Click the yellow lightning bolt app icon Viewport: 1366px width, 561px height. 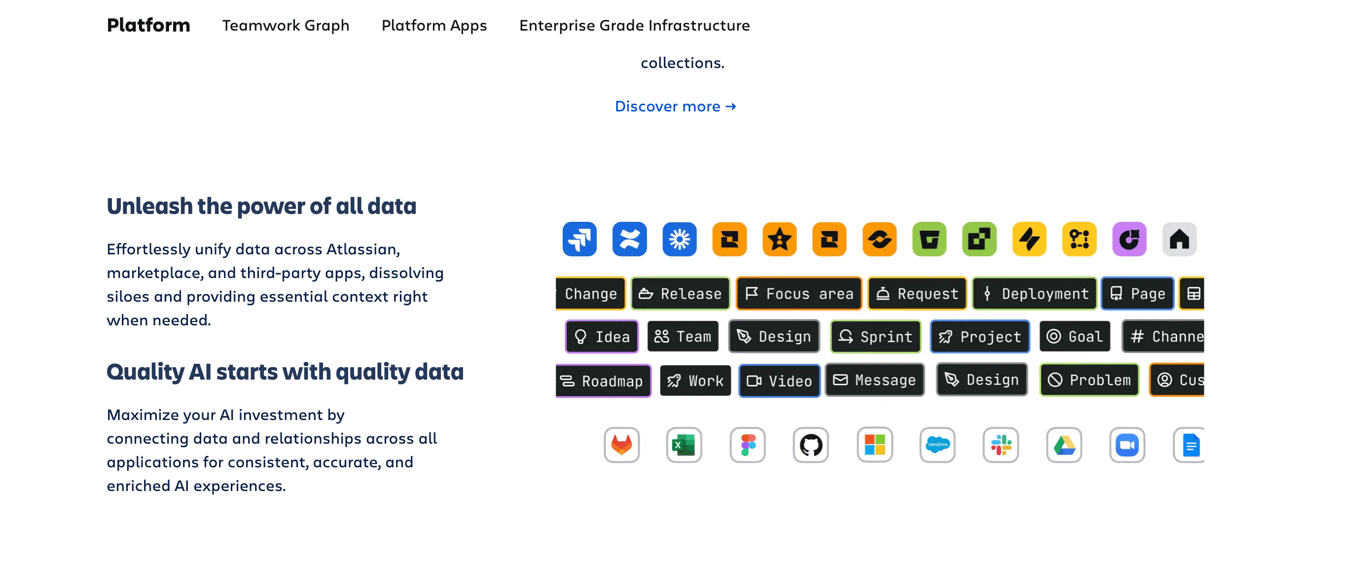pos(1029,240)
